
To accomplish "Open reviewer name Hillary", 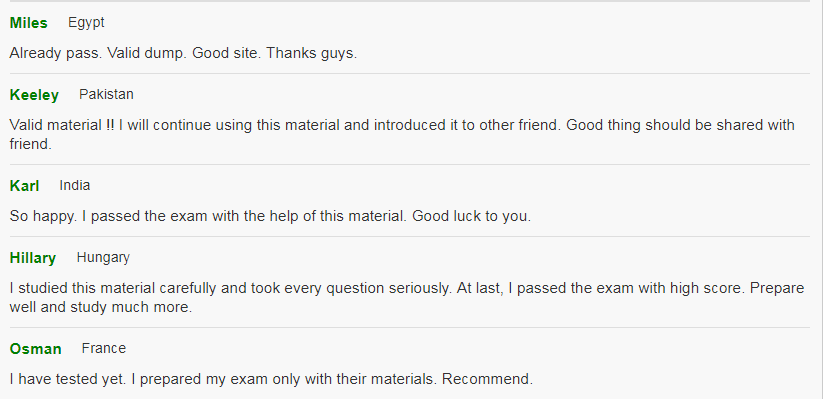I will (33, 258).
